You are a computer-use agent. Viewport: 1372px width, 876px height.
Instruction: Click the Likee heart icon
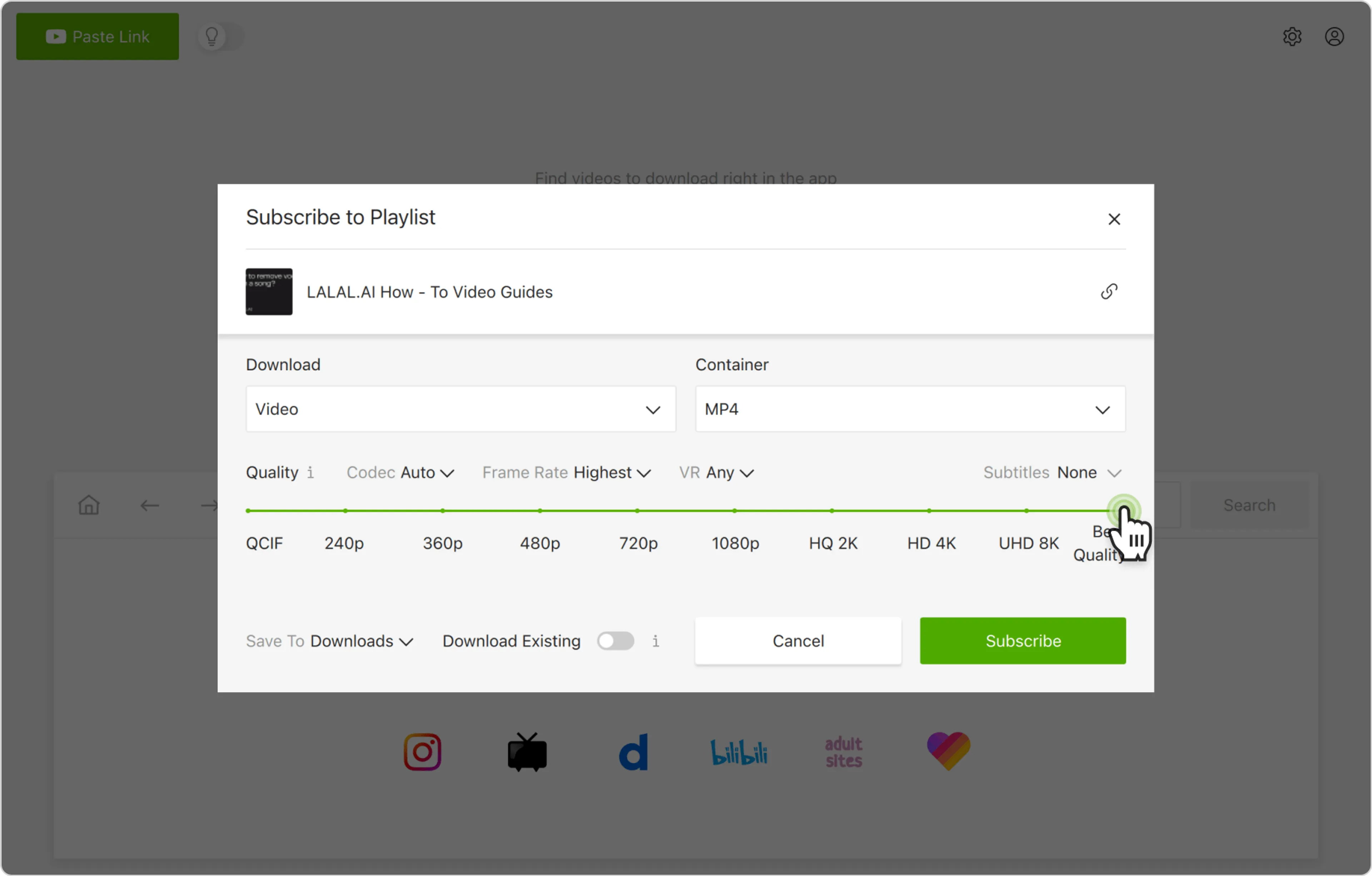[x=948, y=751]
